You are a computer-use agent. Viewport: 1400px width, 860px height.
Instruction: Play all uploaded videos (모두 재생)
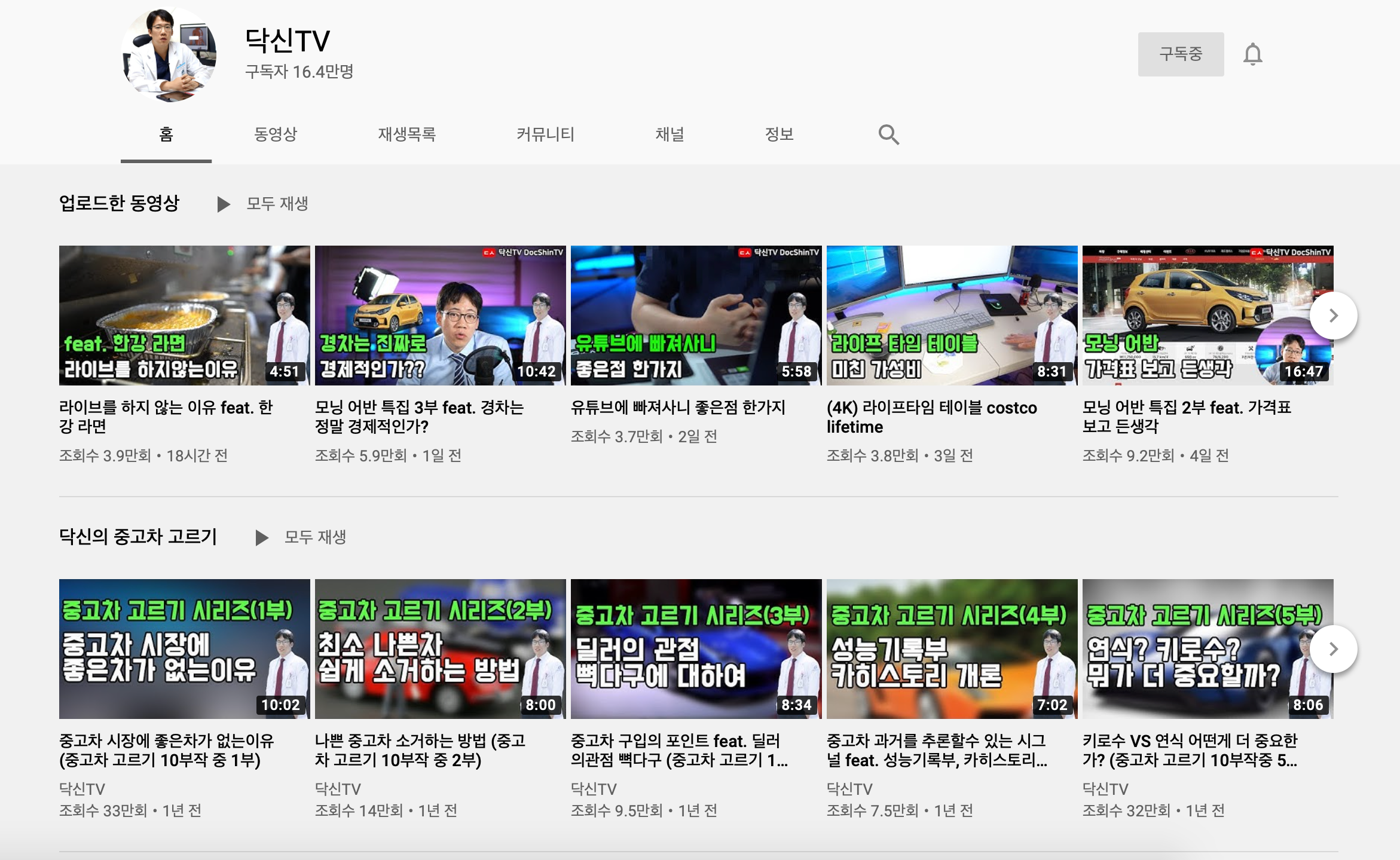click(x=263, y=204)
